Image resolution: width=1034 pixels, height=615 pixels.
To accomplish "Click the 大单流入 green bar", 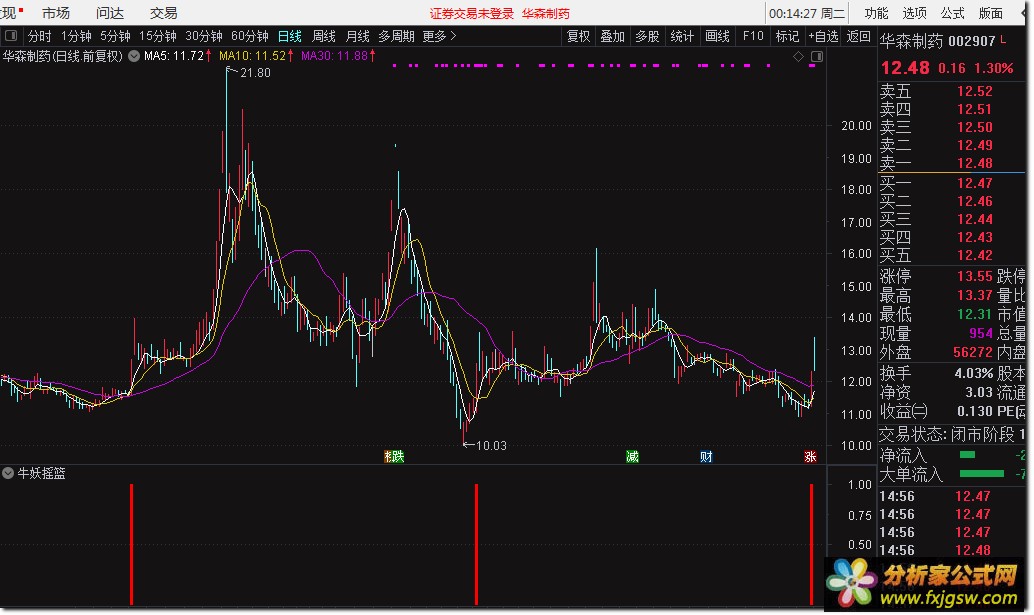I will click(x=982, y=473).
